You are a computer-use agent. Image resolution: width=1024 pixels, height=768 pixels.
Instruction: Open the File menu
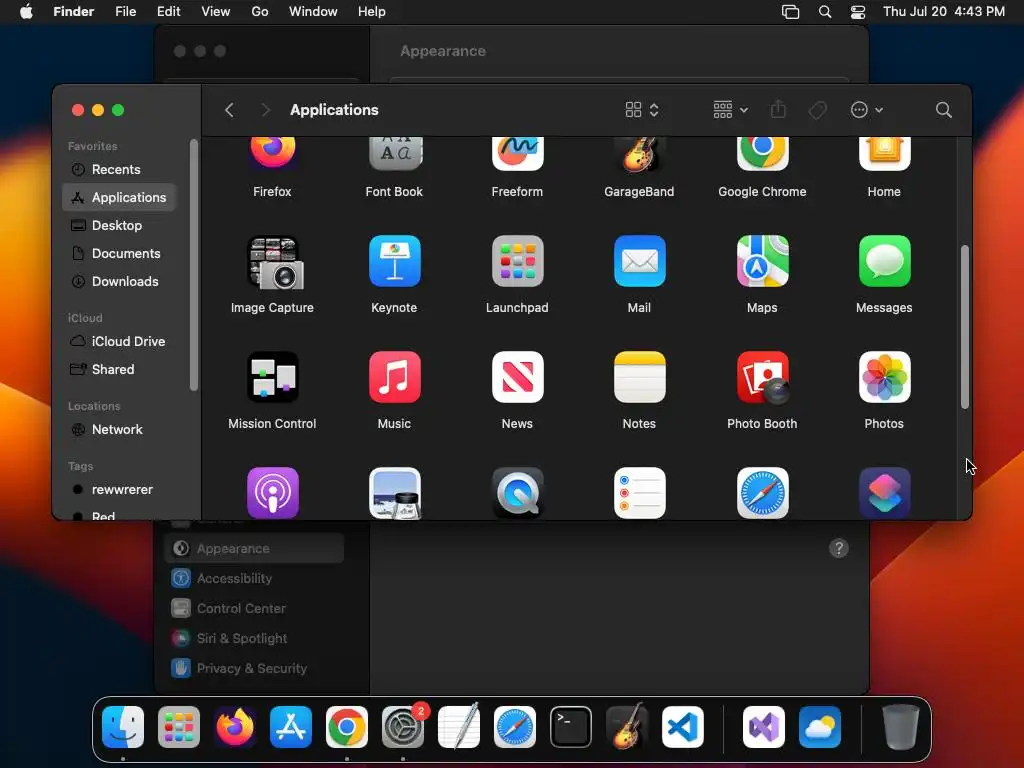pos(125,12)
